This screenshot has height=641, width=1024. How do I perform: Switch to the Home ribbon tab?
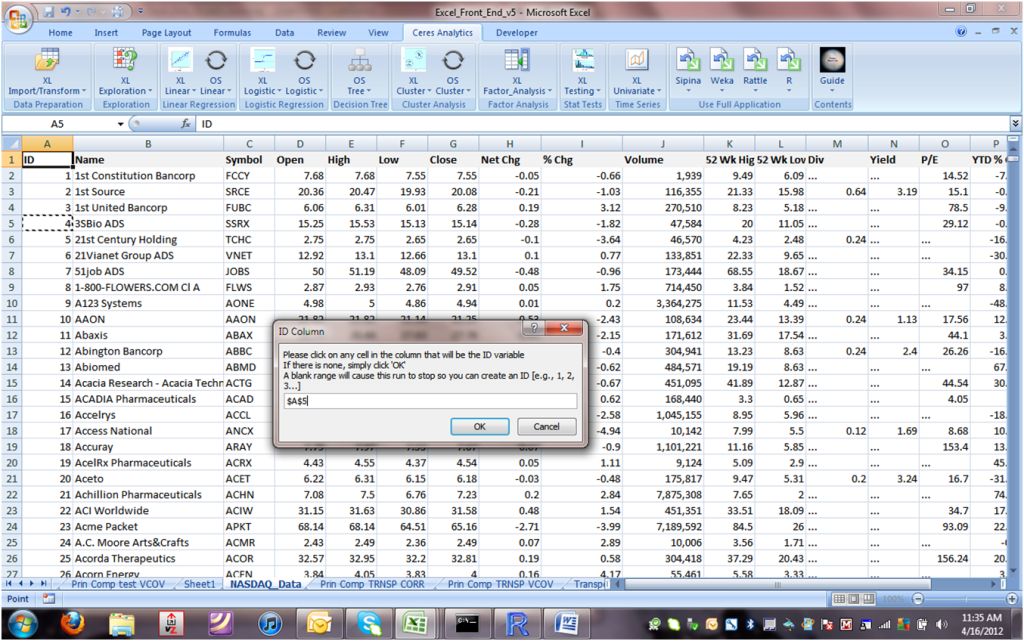[60, 33]
